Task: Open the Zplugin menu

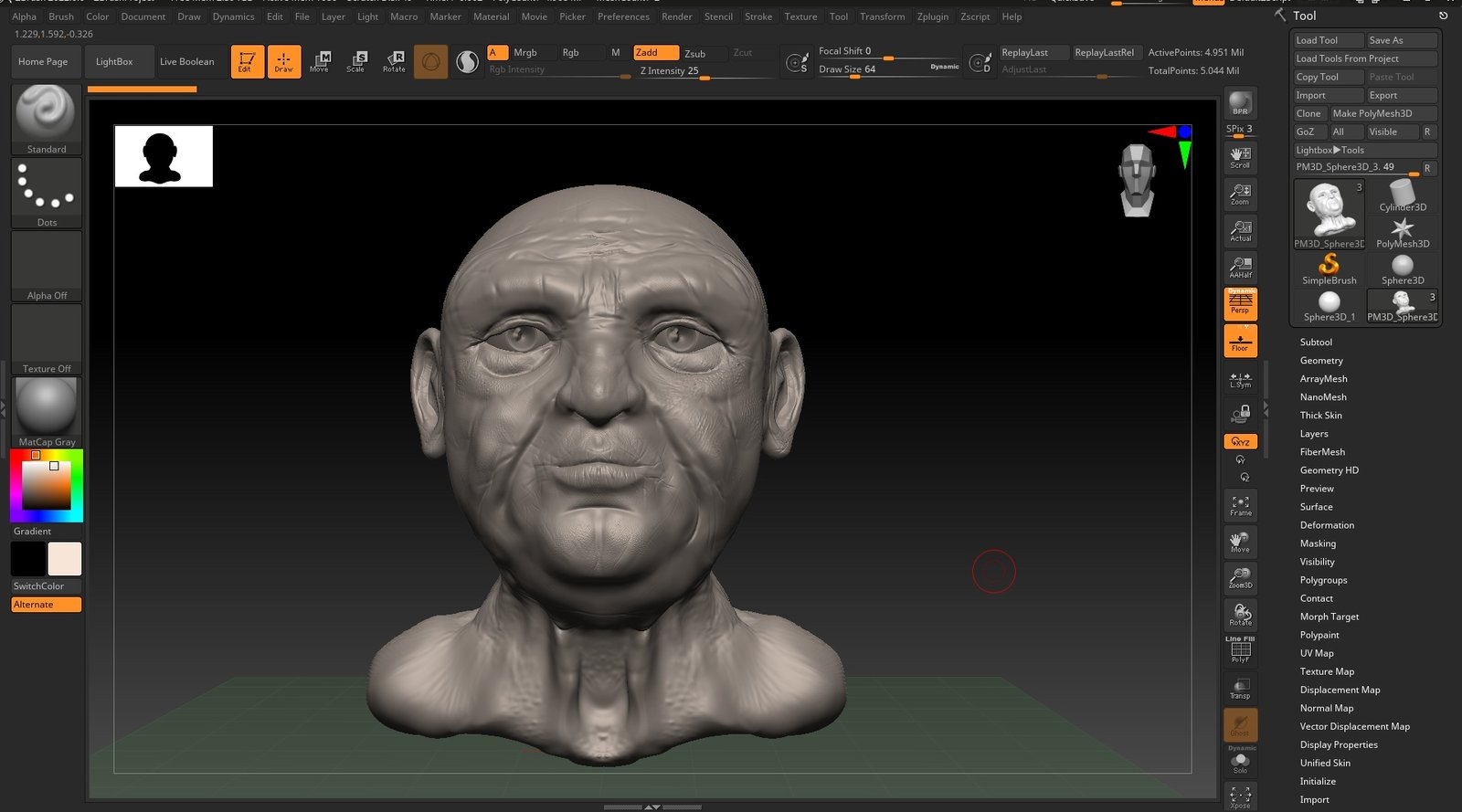Action: 932,16
